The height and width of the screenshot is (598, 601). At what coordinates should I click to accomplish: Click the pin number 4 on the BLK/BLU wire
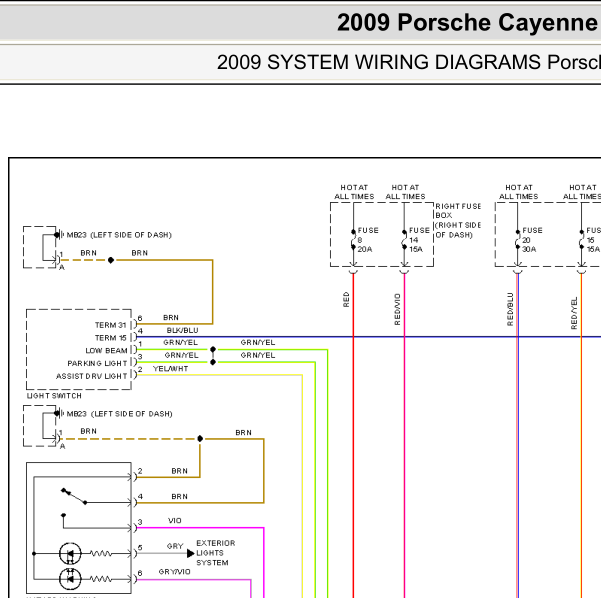140,331
